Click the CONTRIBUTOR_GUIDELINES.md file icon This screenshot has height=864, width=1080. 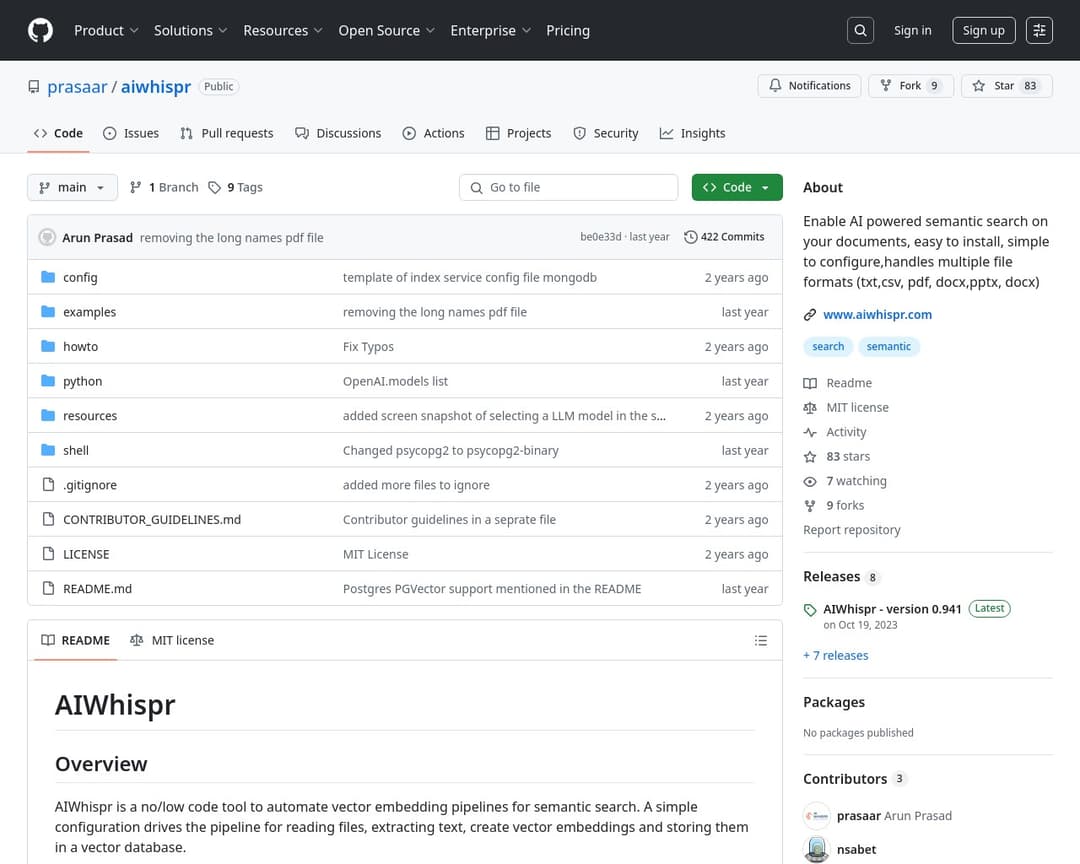[48, 519]
